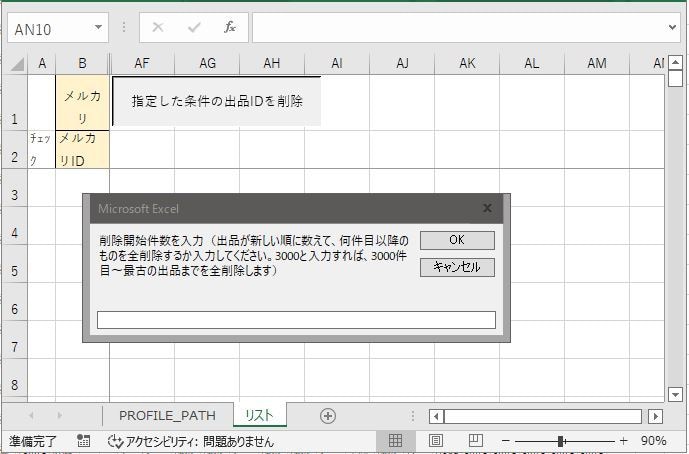Click the horizontal scrollbar right arrow
Image resolution: width=689 pixels, height=454 pixels.
click(656, 416)
